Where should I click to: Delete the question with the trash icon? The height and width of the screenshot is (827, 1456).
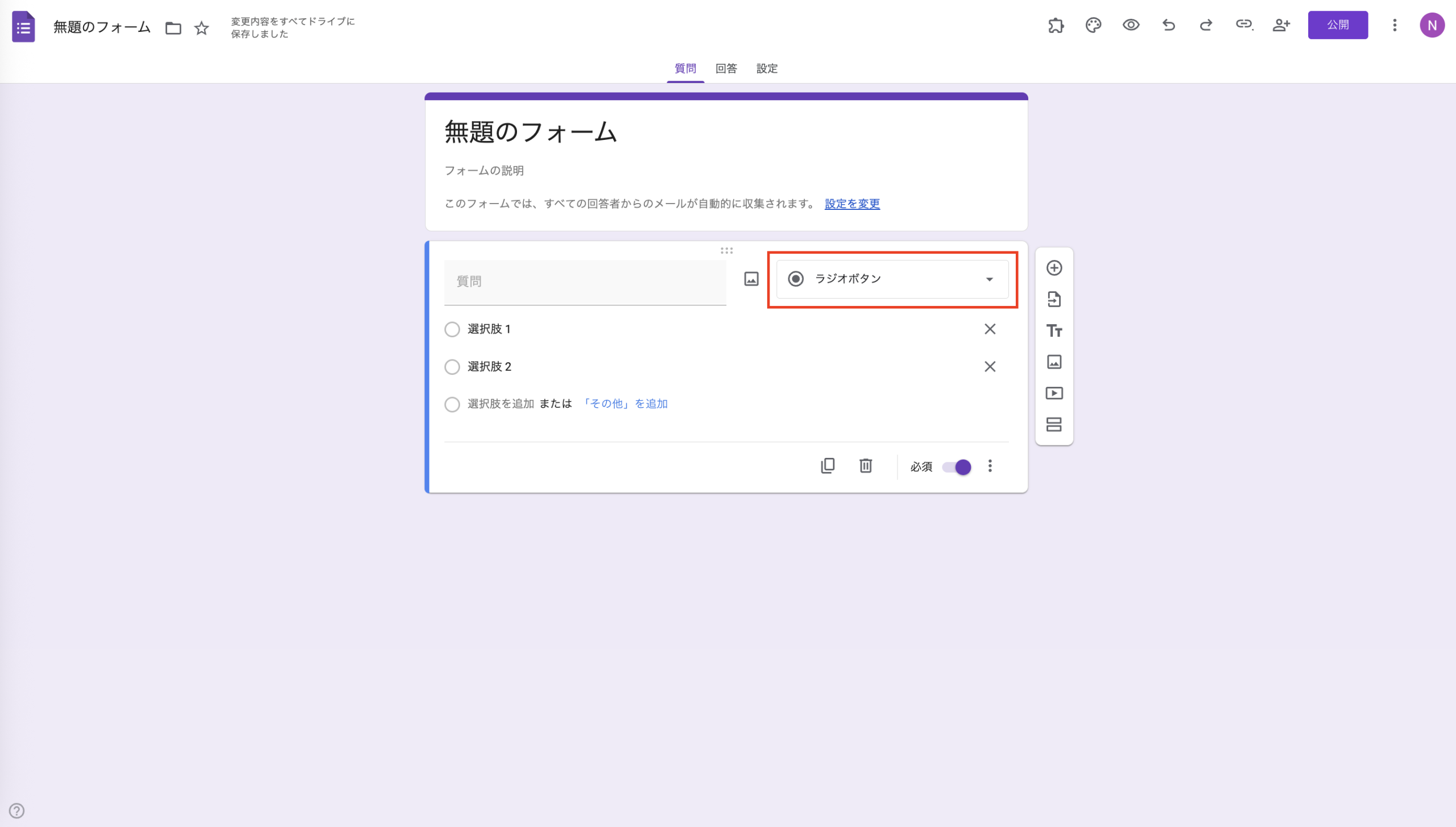tap(866, 466)
